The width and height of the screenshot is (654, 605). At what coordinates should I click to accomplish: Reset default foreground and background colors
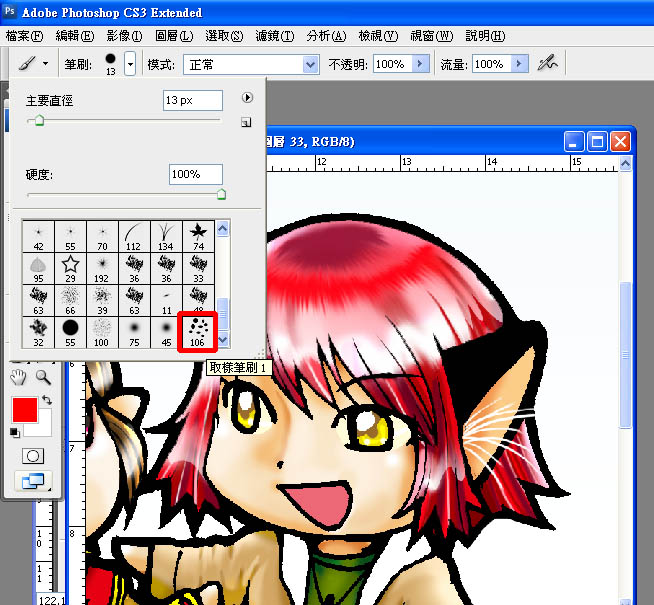point(15,433)
